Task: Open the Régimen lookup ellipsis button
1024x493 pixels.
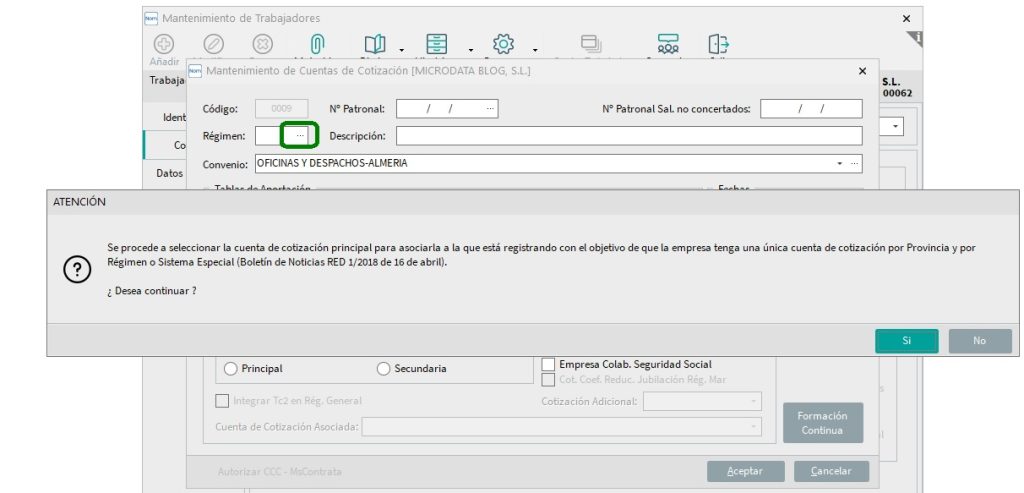Action: 300,135
